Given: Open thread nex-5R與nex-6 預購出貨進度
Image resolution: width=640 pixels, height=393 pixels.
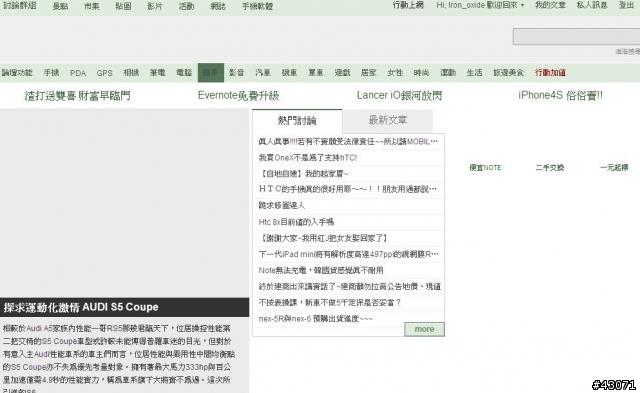Looking at the screenshot, I should 316,319.
